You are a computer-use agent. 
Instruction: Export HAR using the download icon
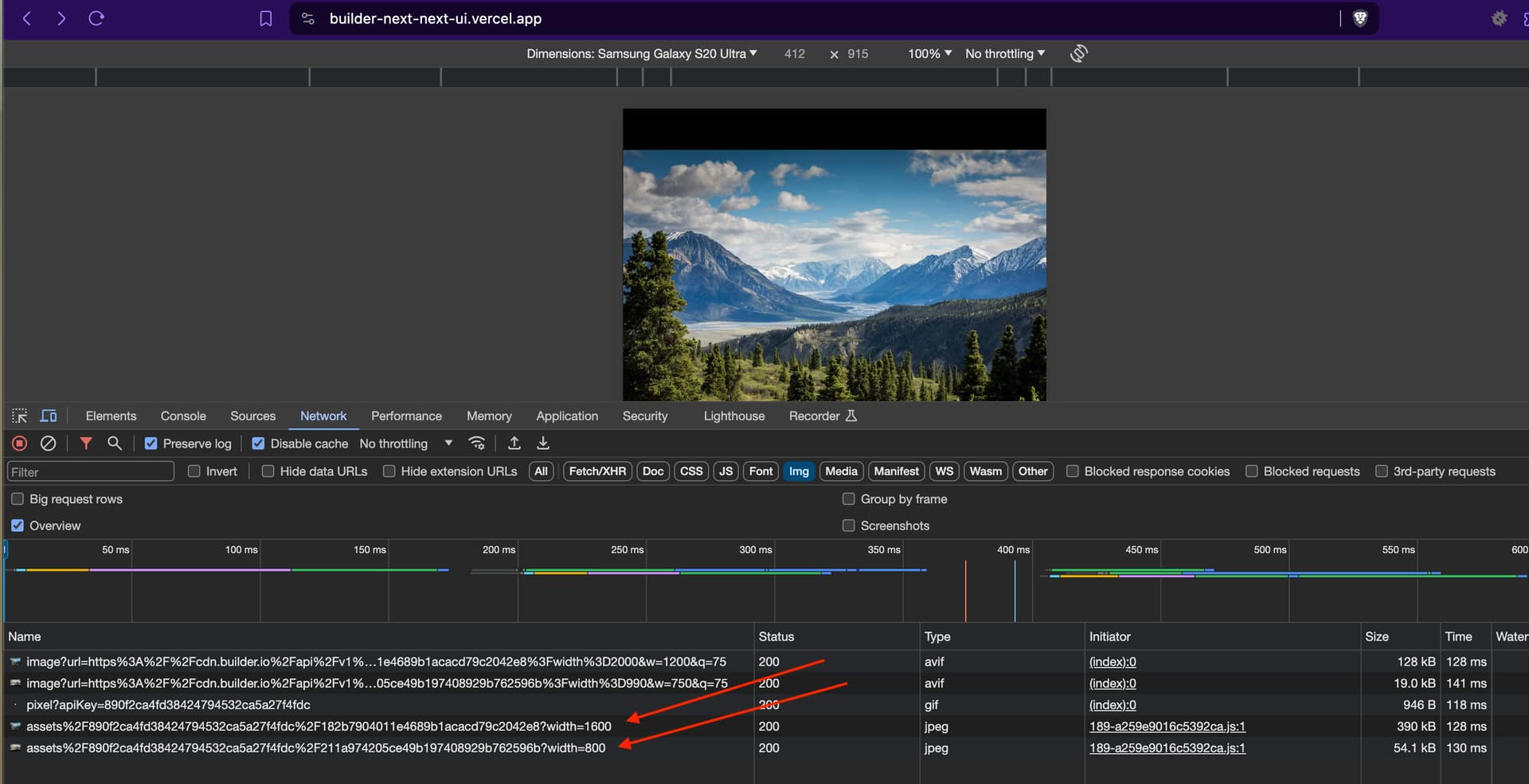pyautogui.click(x=543, y=443)
